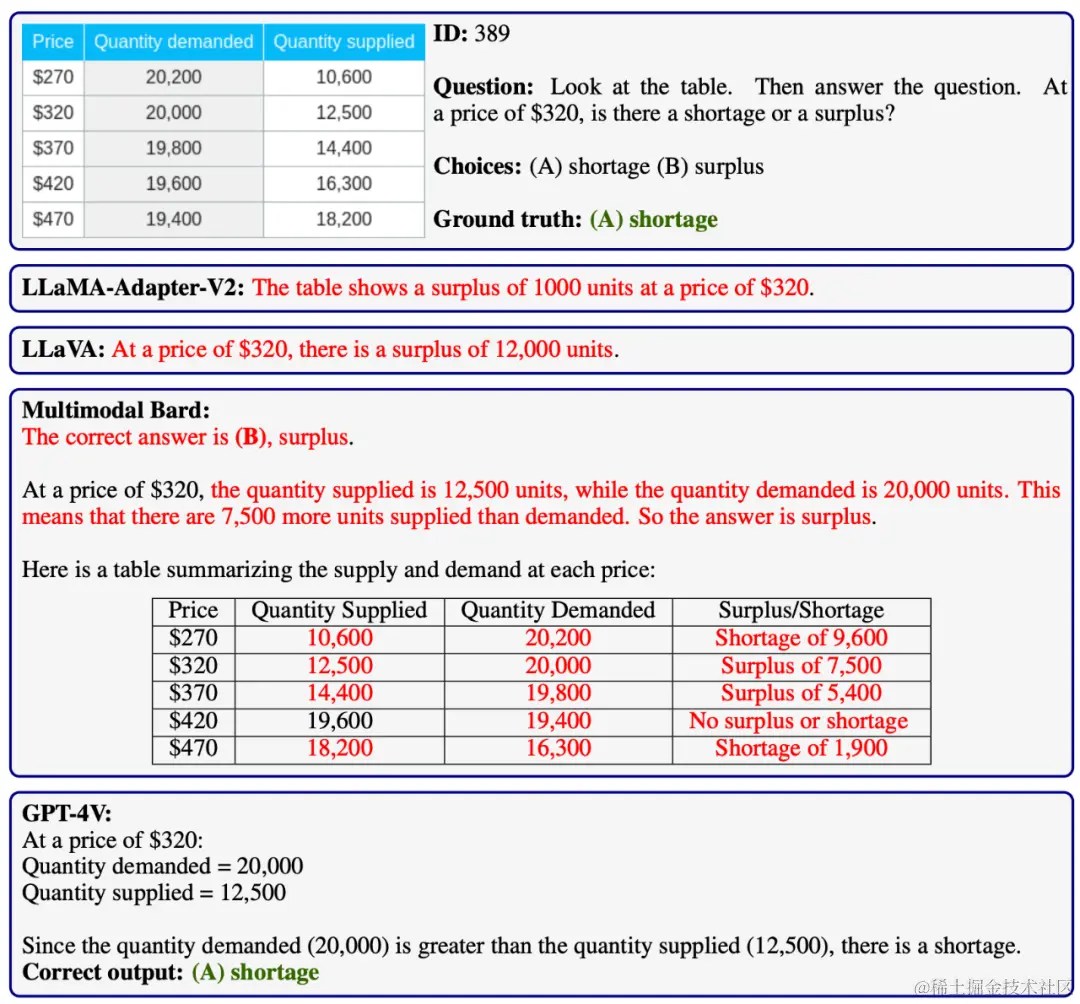Select the red "surplus of 12,000 units" sentence
The image size is (1080, 1004).
[365, 350]
